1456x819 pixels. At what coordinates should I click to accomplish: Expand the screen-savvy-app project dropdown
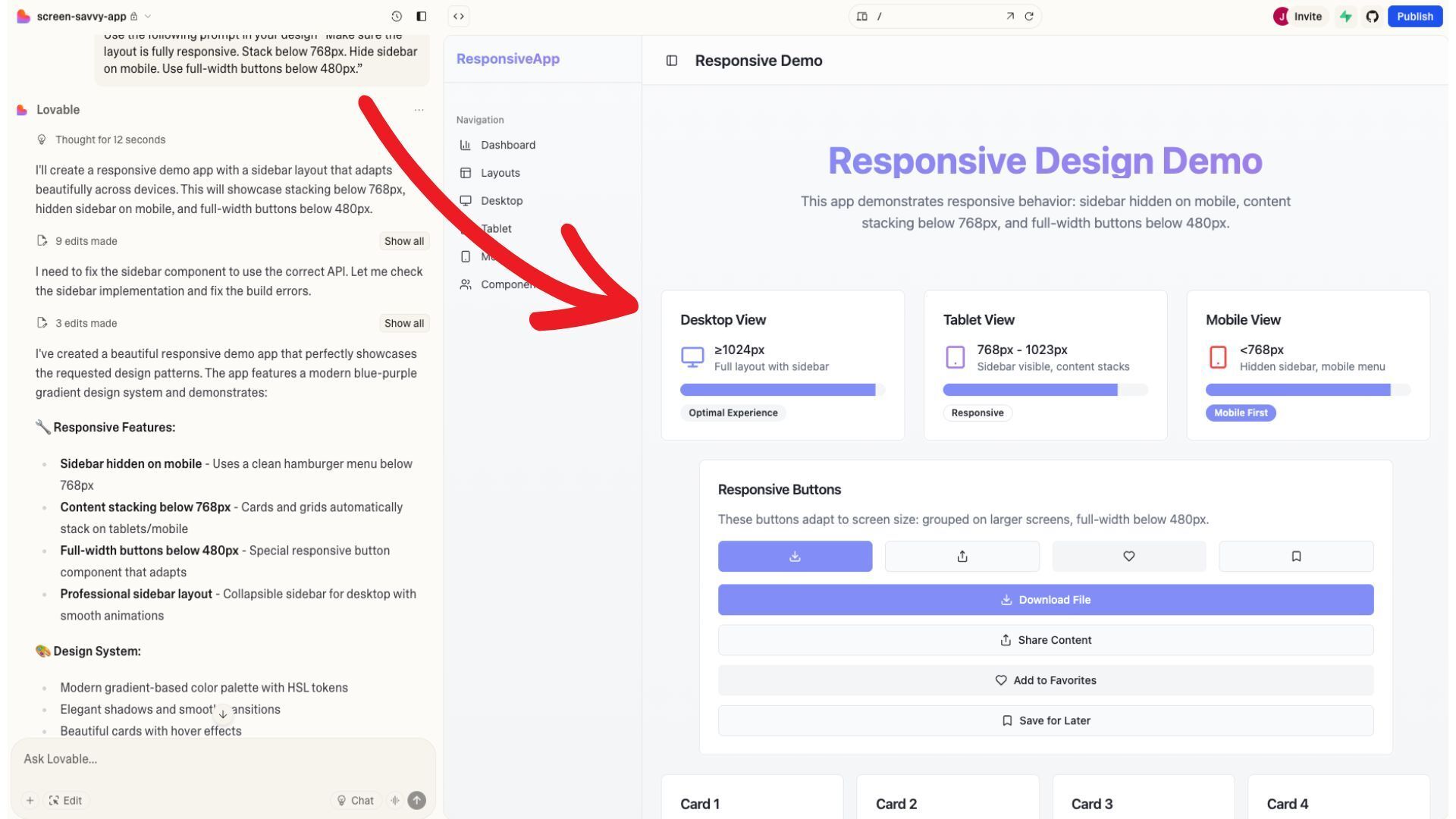coord(148,16)
